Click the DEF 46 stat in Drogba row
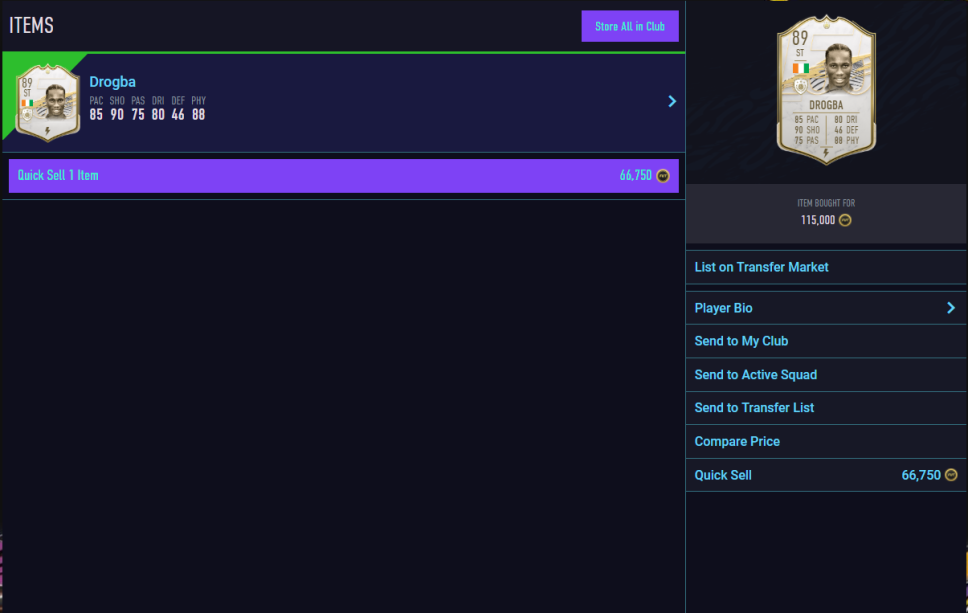 (x=178, y=109)
